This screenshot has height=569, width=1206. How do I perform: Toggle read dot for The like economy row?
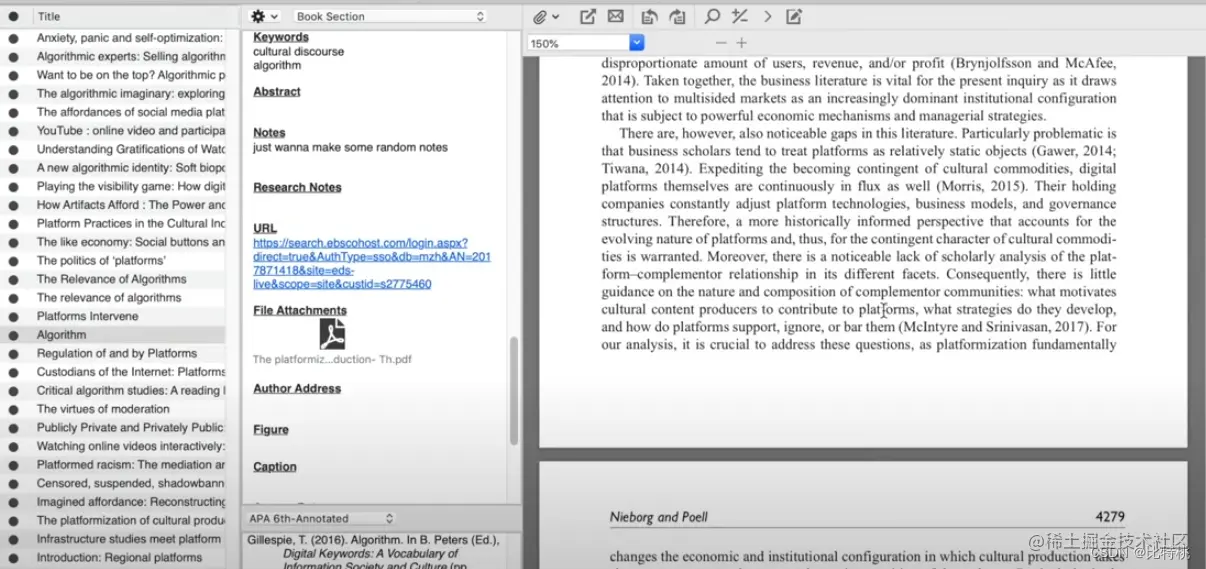tap(14, 242)
